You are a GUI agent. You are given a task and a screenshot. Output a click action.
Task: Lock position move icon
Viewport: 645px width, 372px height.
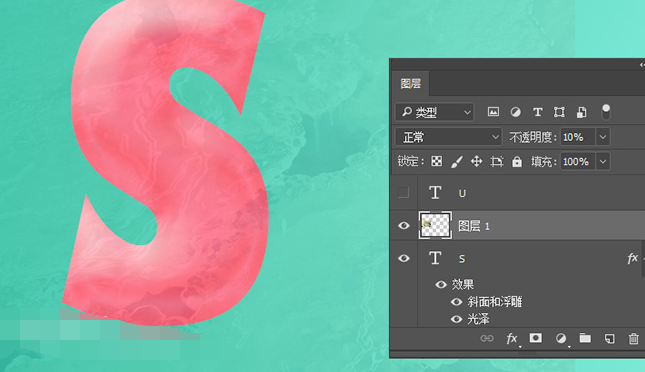coord(476,161)
